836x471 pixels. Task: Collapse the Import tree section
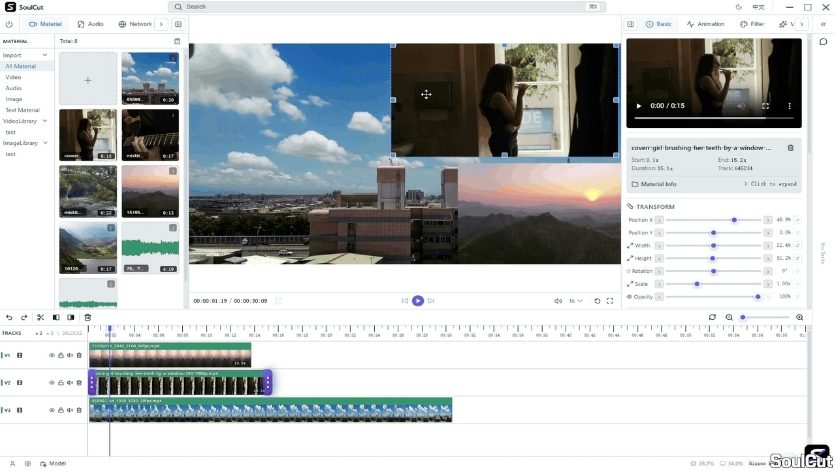[45, 55]
